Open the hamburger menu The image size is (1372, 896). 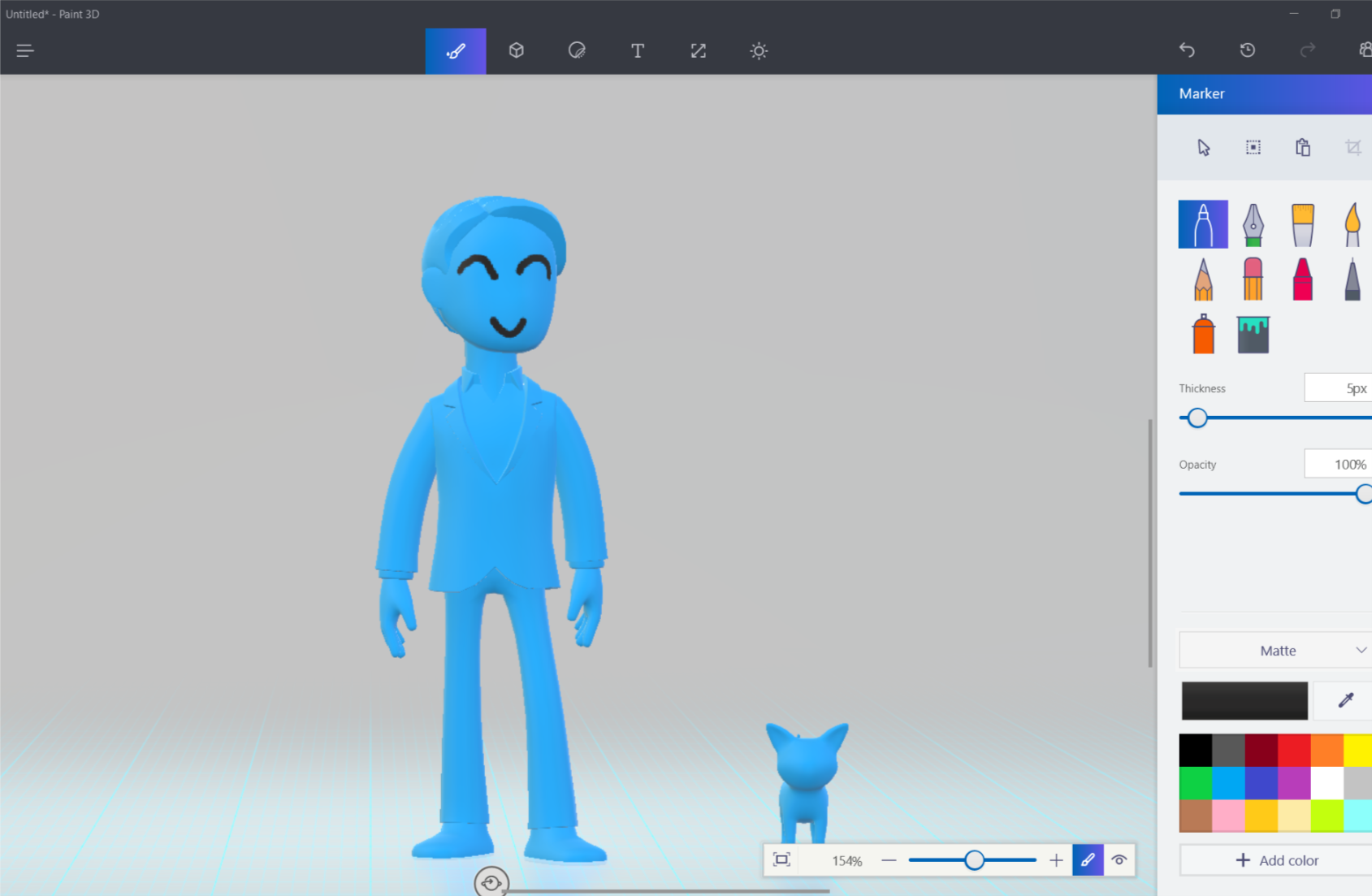pos(25,51)
